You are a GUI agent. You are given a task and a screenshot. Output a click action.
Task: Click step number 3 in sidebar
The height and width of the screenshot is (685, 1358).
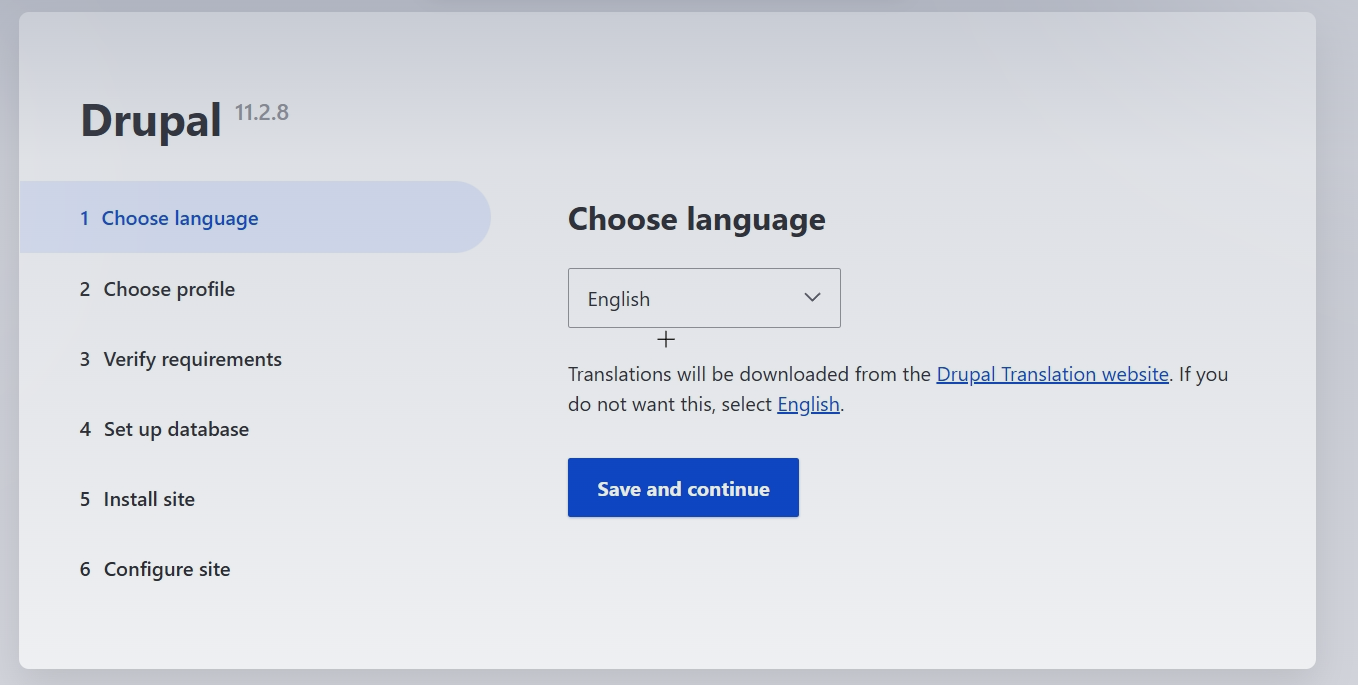[x=85, y=359]
